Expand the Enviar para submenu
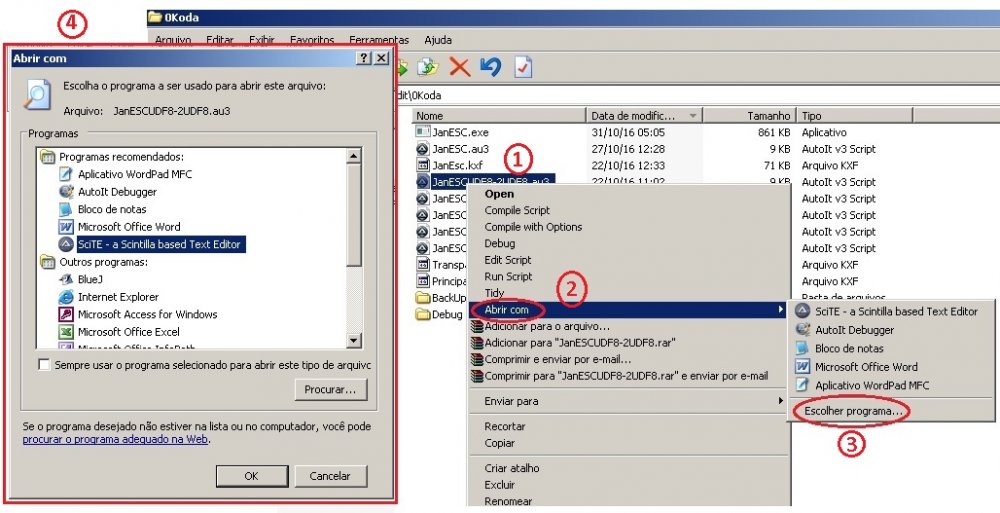Screen dimensions: 1000x513 point(629,401)
